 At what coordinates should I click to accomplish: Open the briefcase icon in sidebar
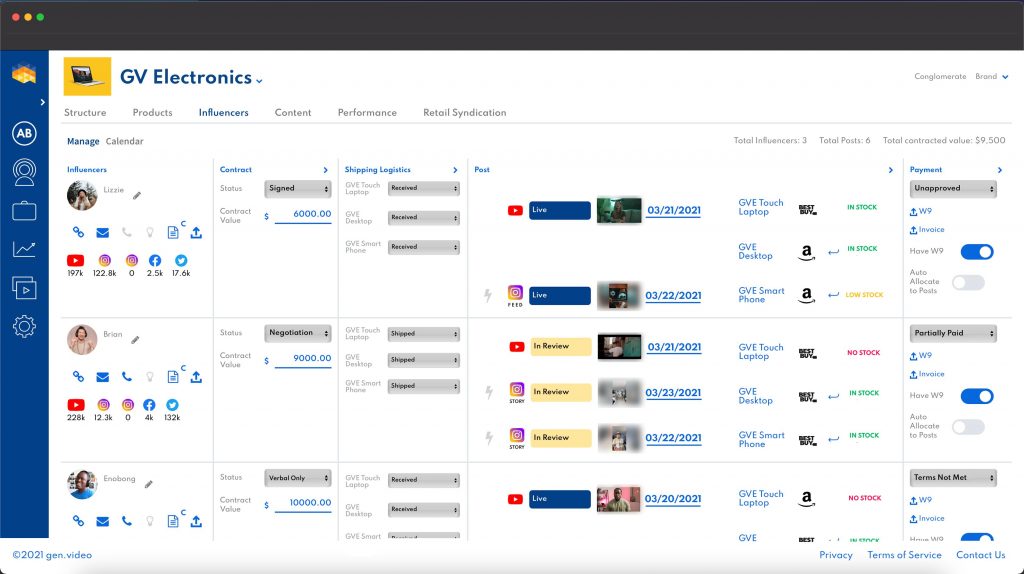[24, 211]
